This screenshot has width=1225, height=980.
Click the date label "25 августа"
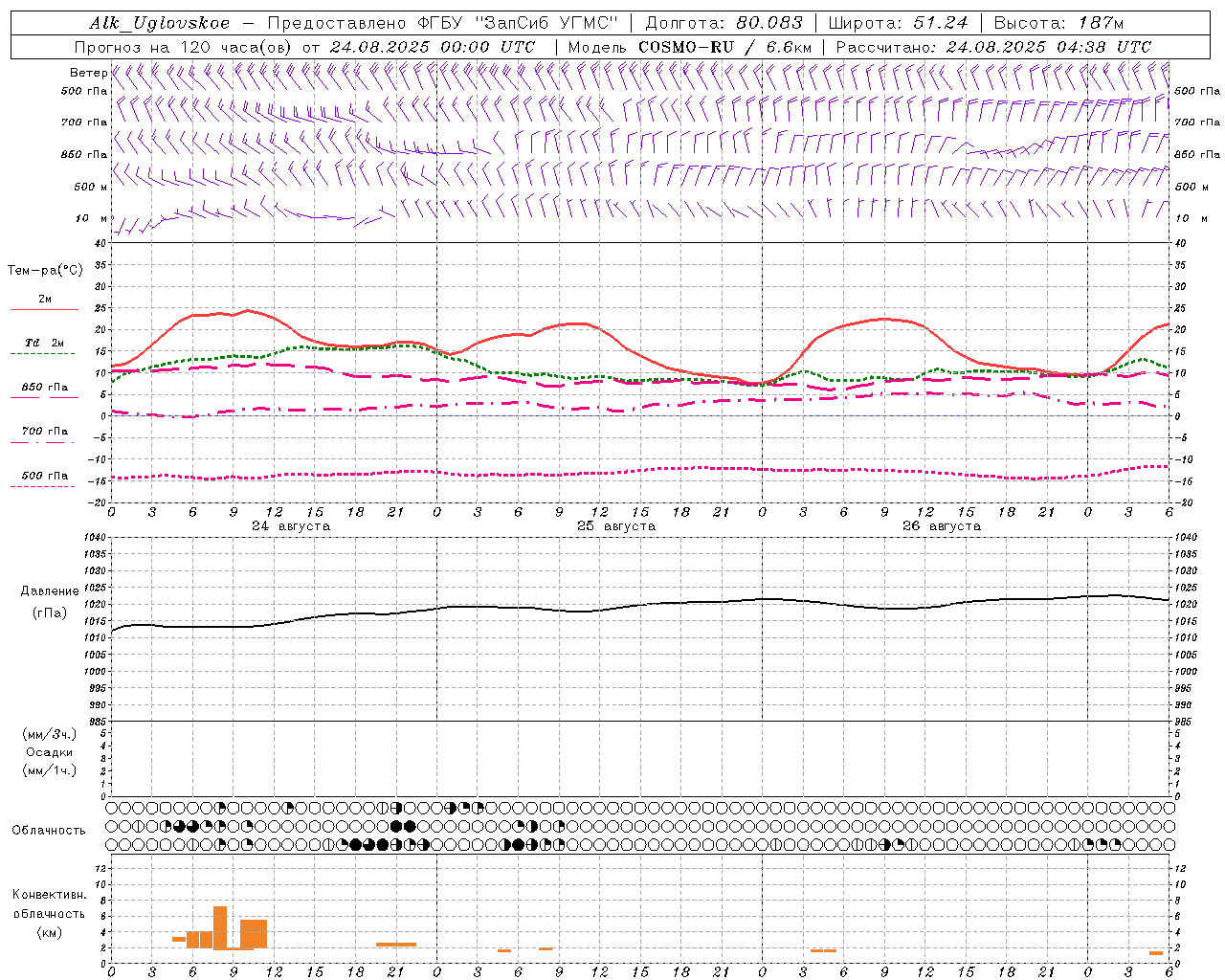tap(616, 526)
